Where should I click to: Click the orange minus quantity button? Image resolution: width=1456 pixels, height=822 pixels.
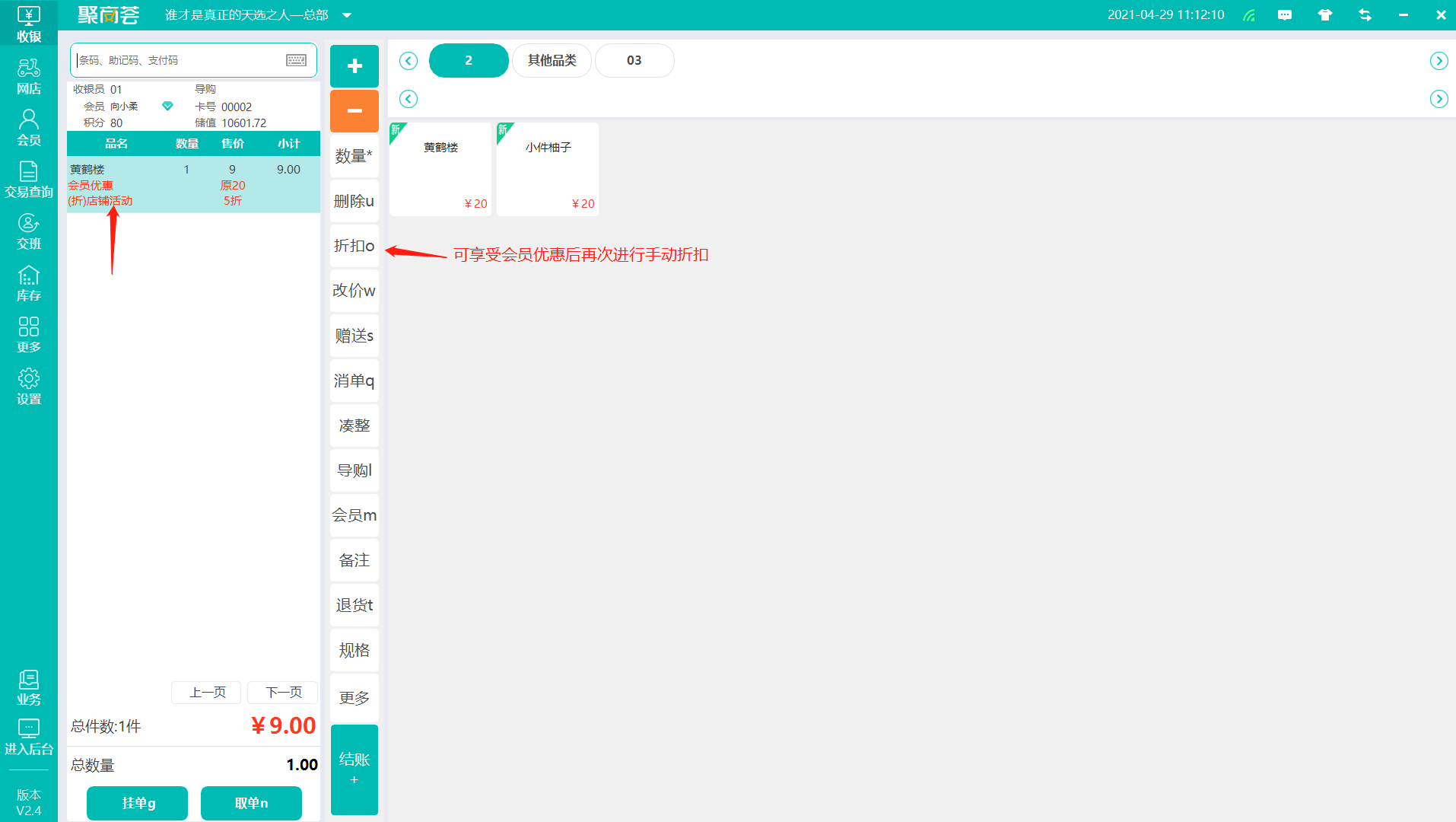[x=354, y=111]
